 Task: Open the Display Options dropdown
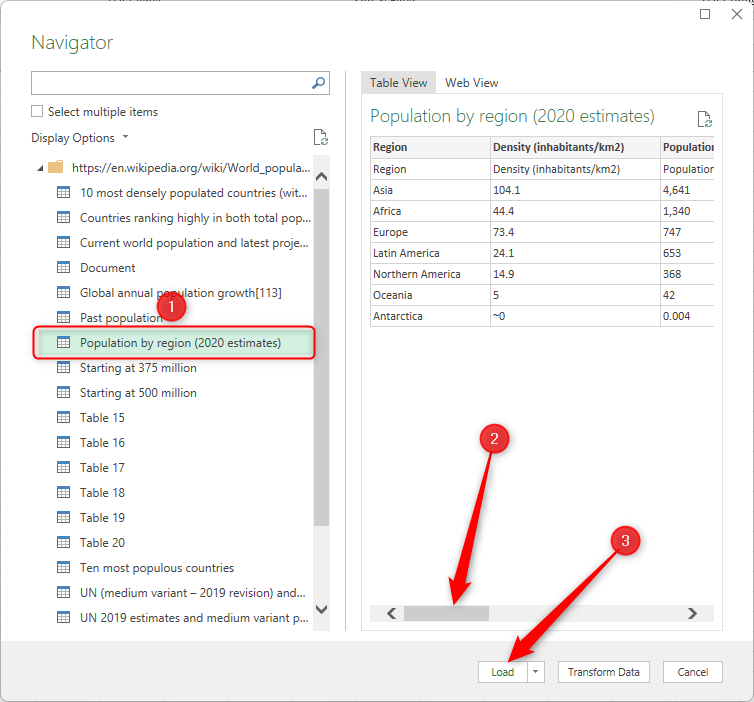80,138
